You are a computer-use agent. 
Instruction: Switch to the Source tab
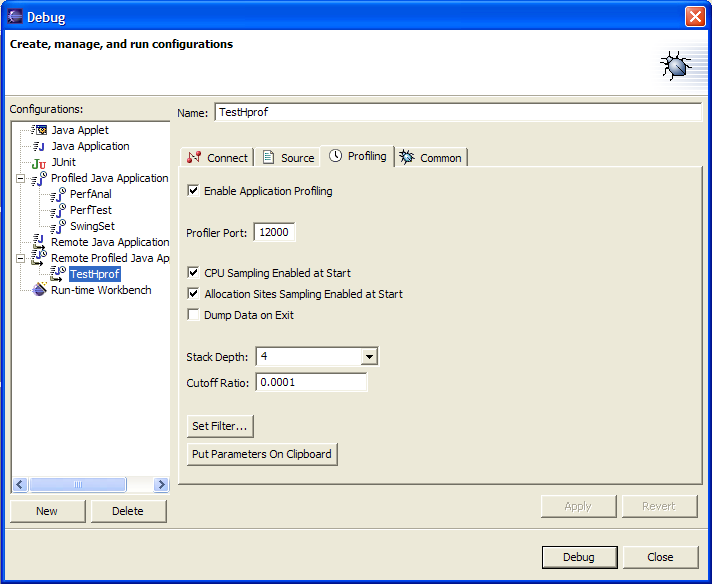click(x=288, y=158)
